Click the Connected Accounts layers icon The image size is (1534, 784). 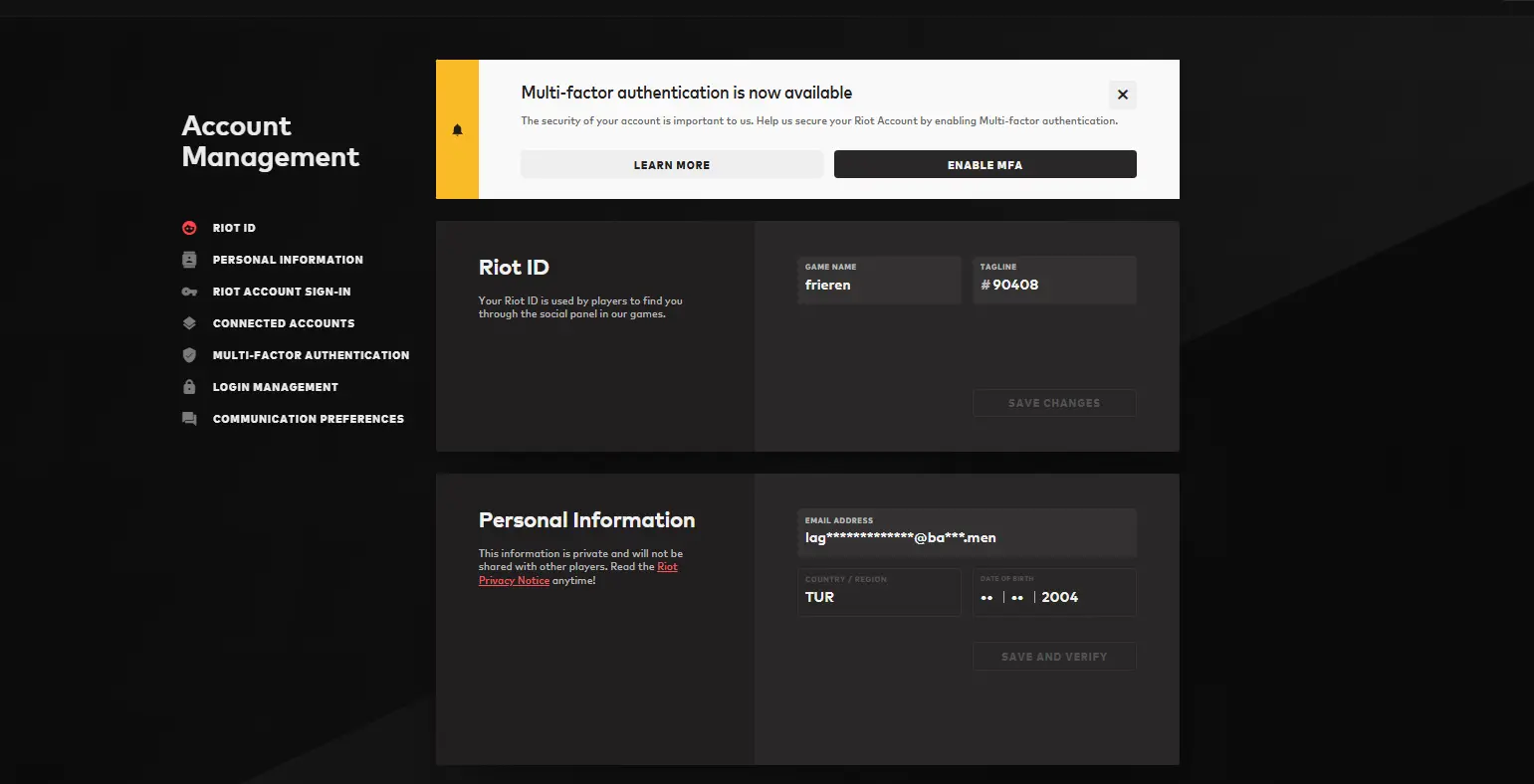[189, 323]
